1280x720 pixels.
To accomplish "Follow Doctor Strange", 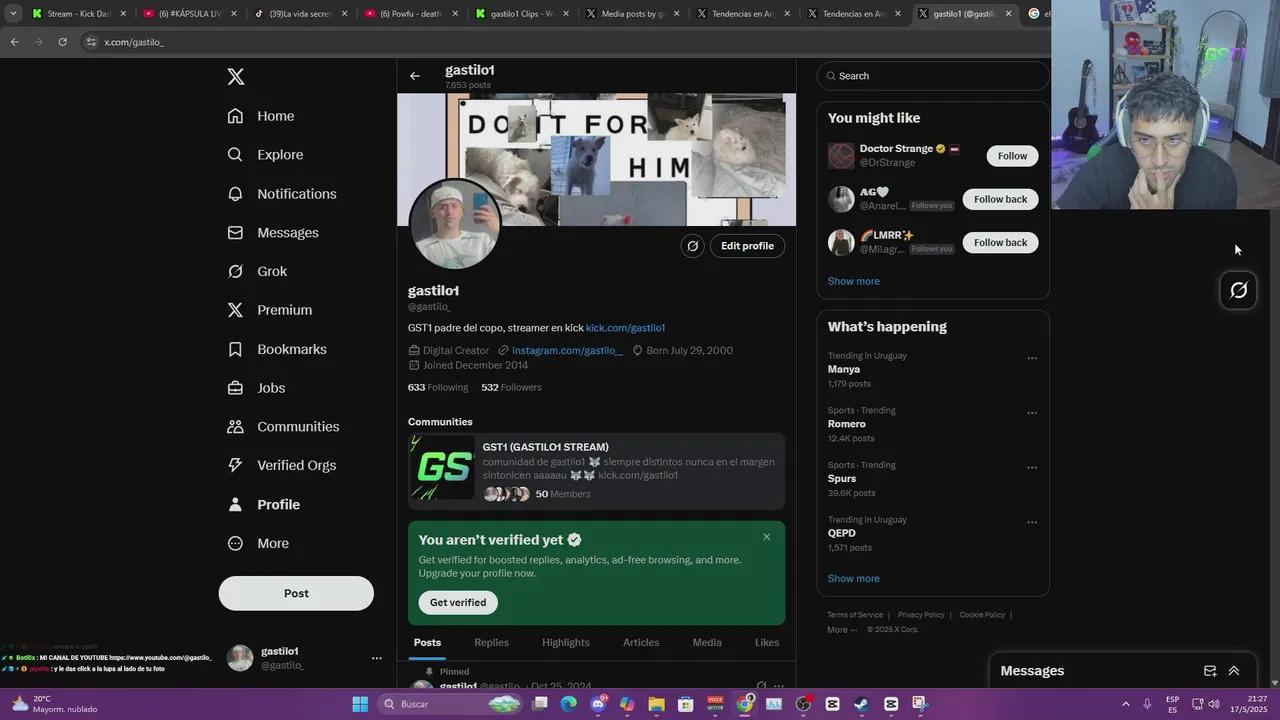I will tap(1012, 156).
